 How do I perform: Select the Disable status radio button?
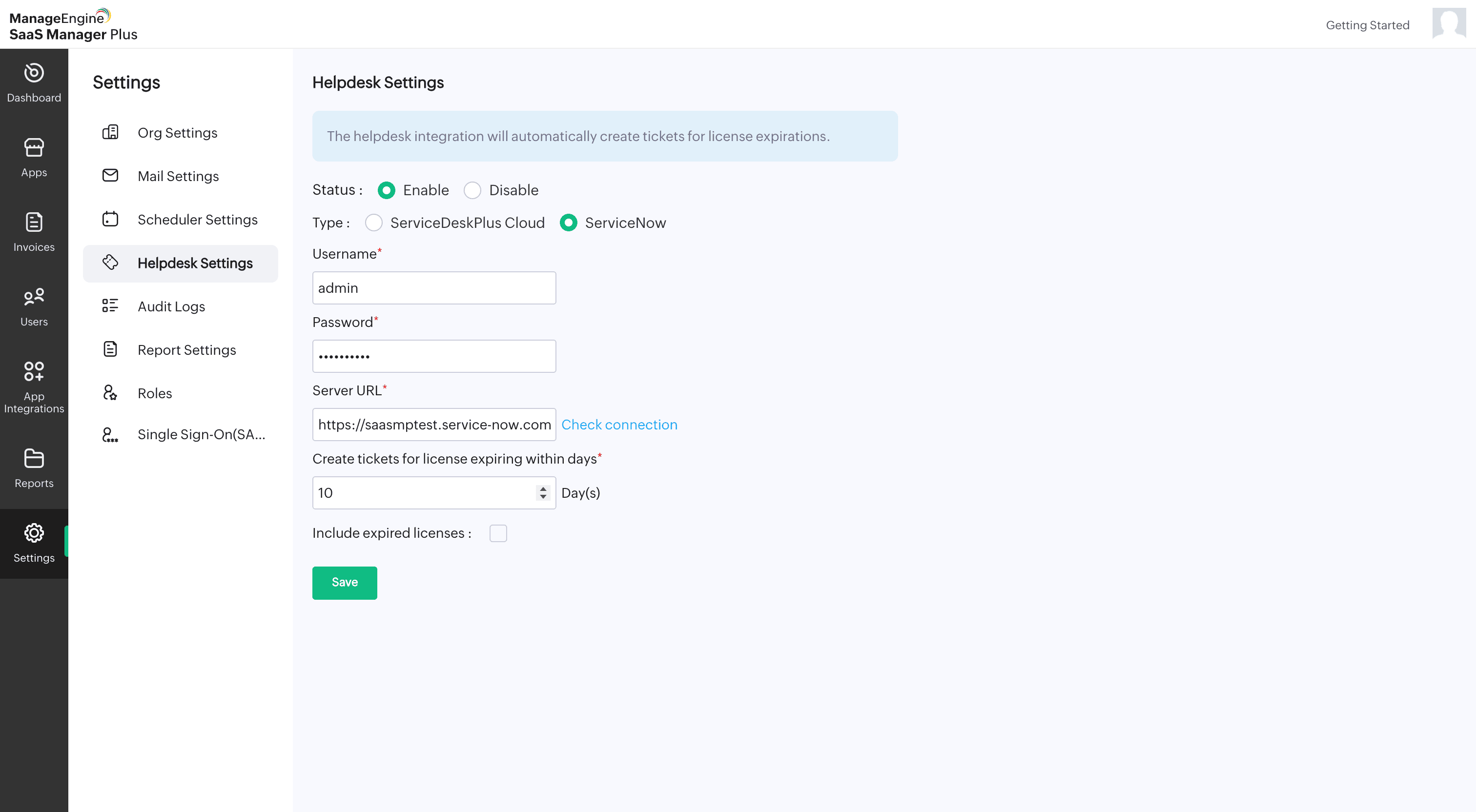click(x=472, y=190)
